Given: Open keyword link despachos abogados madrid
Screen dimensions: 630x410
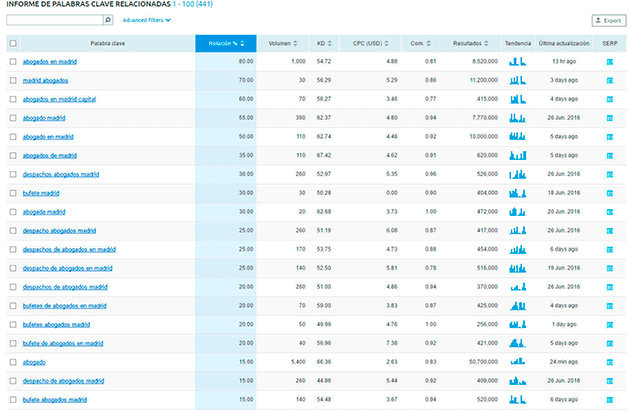Looking at the screenshot, I should click(61, 174).
